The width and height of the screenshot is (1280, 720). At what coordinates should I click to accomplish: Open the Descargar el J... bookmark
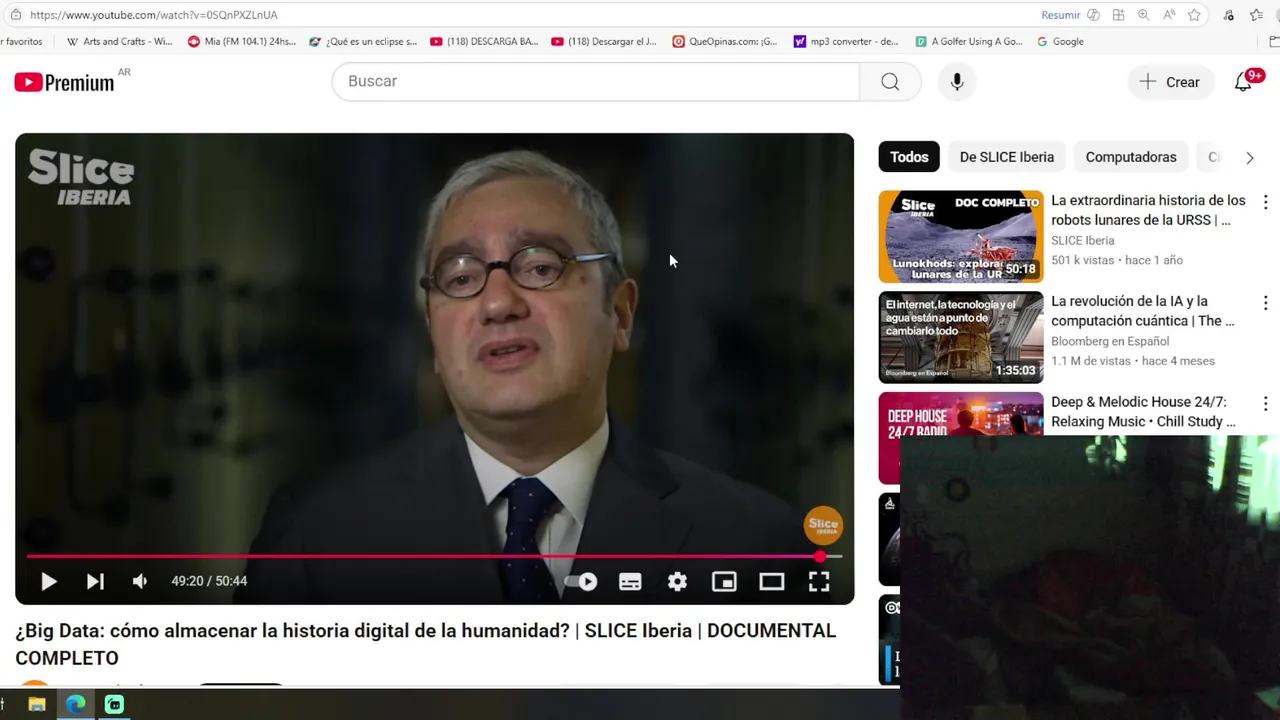pyautogui.click(x=604, y=42)
